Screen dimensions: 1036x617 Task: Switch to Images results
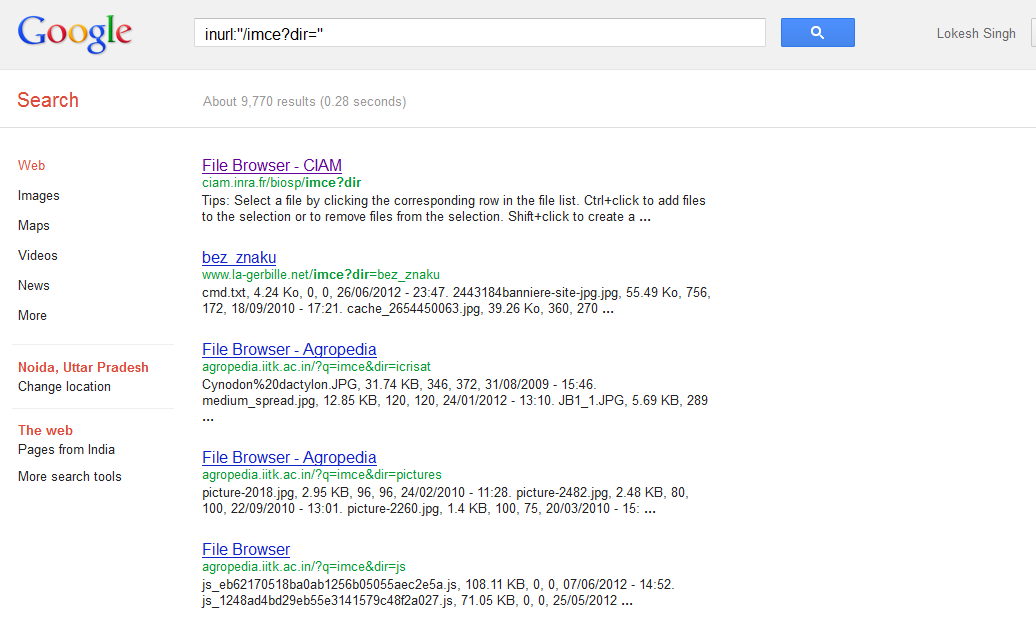tap(38, 196)
